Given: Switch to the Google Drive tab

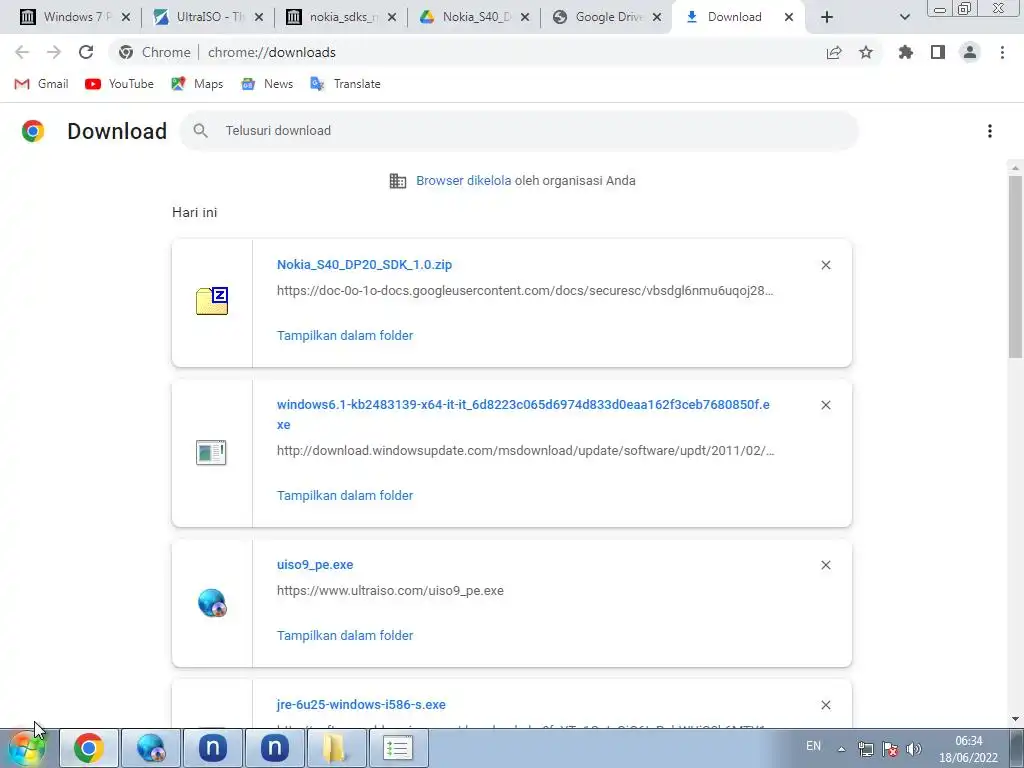Looking at the screenshot, I should point(607,17).
